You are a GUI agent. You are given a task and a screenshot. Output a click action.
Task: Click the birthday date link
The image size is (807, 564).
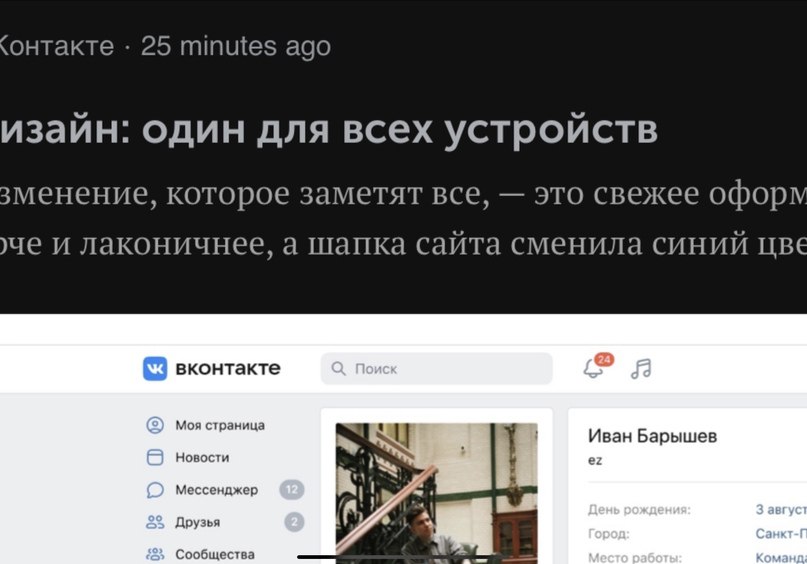781,509
